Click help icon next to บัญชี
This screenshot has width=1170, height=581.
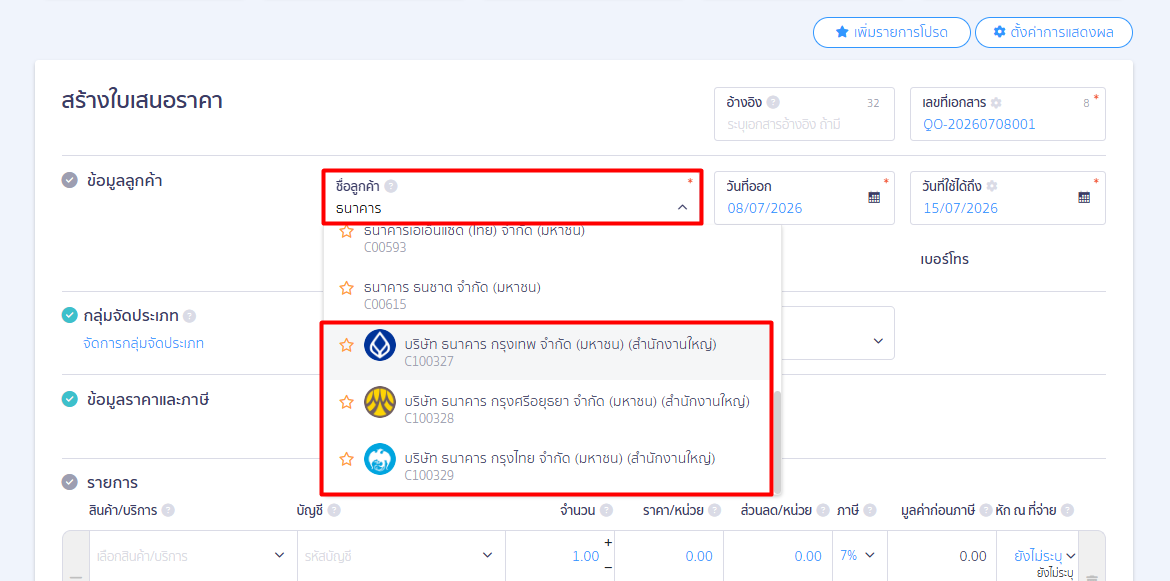(x=334, y=511)
